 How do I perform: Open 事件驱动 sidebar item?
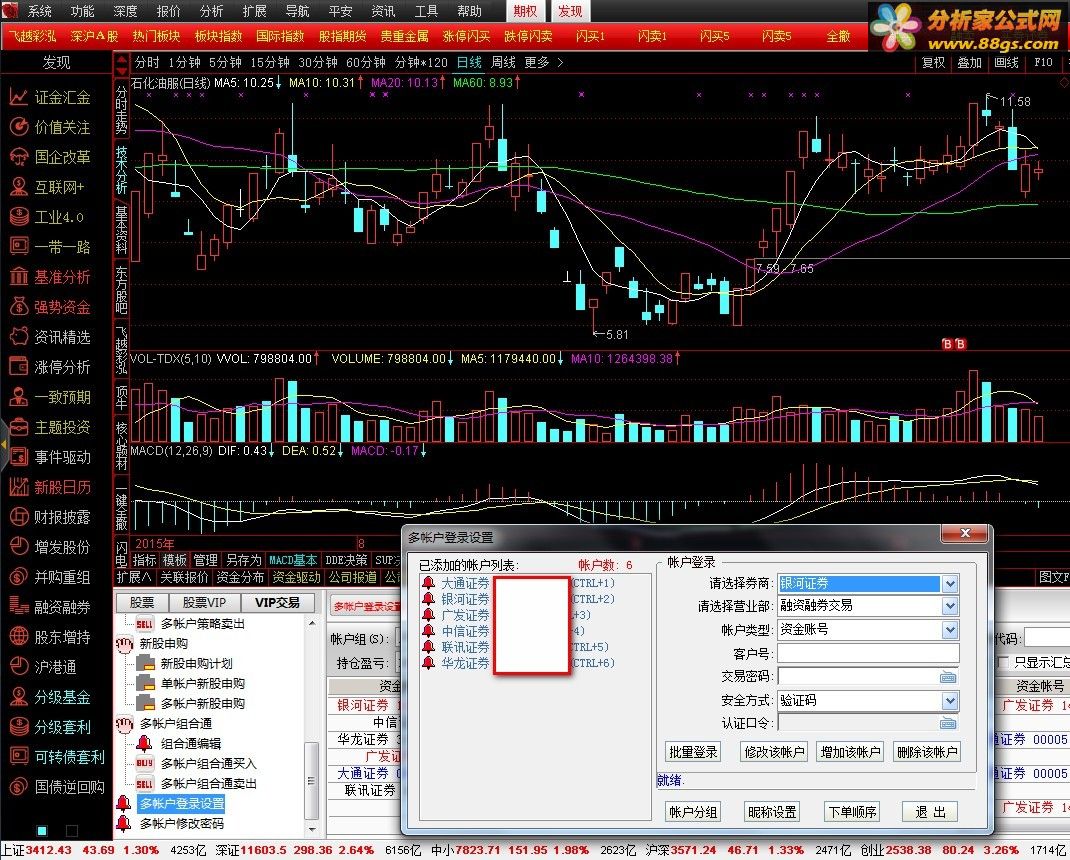click(x=50, y=457)
